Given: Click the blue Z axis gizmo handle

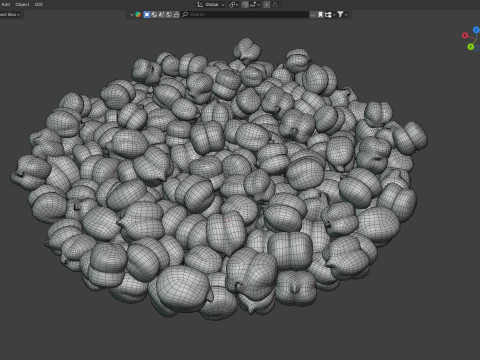Looking at the screenshot, I should pyautogui.click(x=477, y=30).
